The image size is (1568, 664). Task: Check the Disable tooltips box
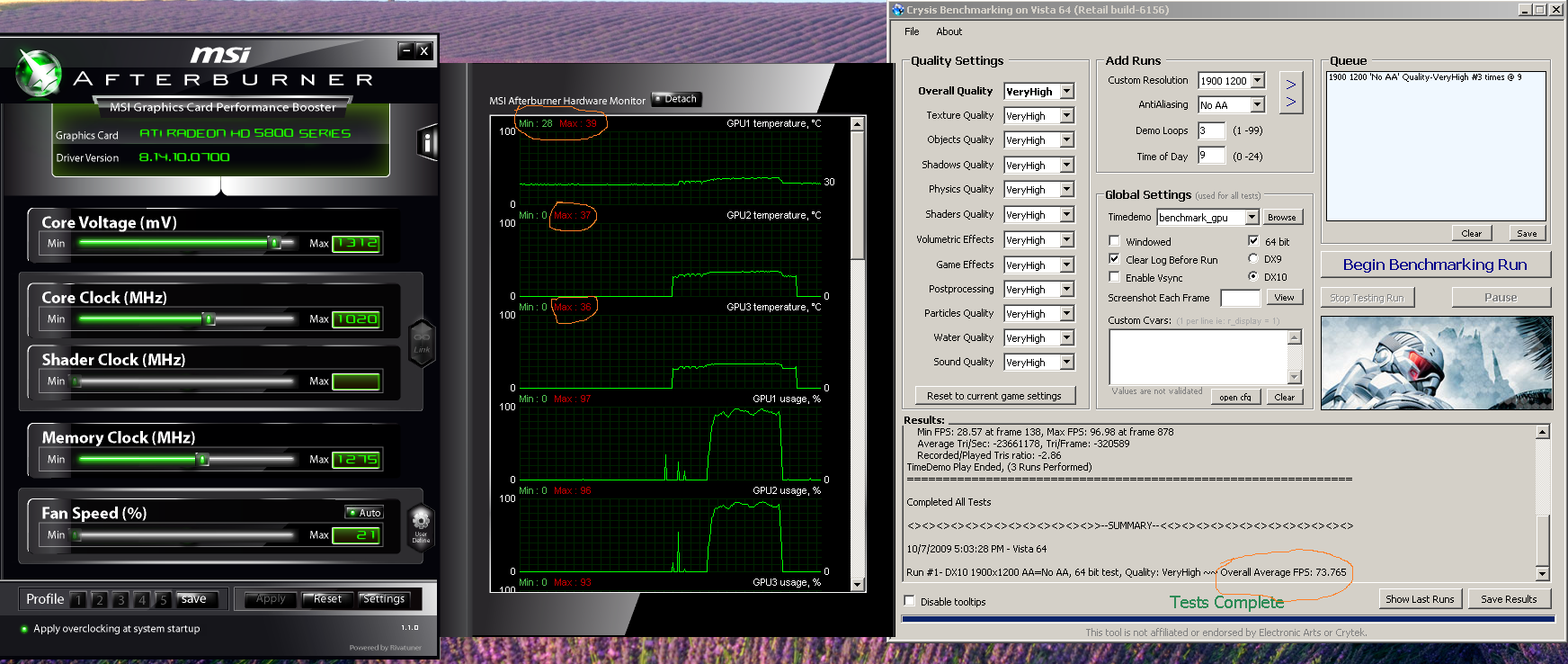click(x=910, y=601)
